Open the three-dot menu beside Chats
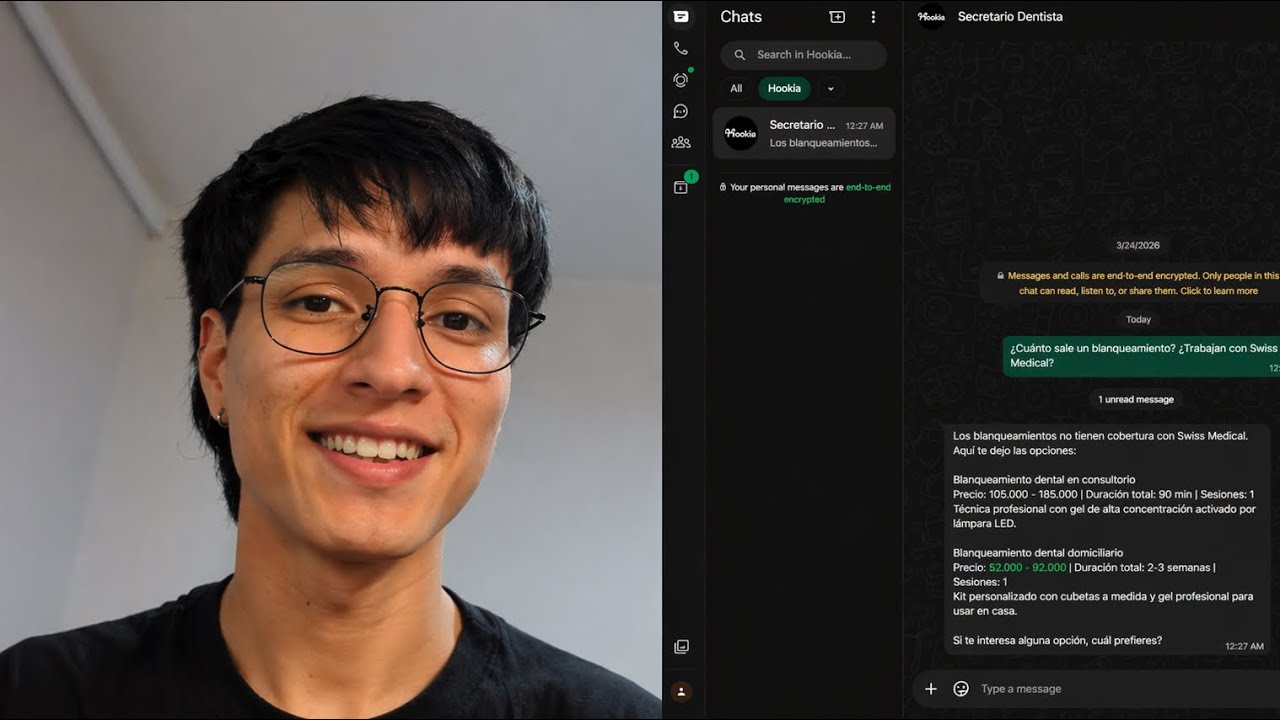Viewport: 1280px width, 720px height. (873, 17)
